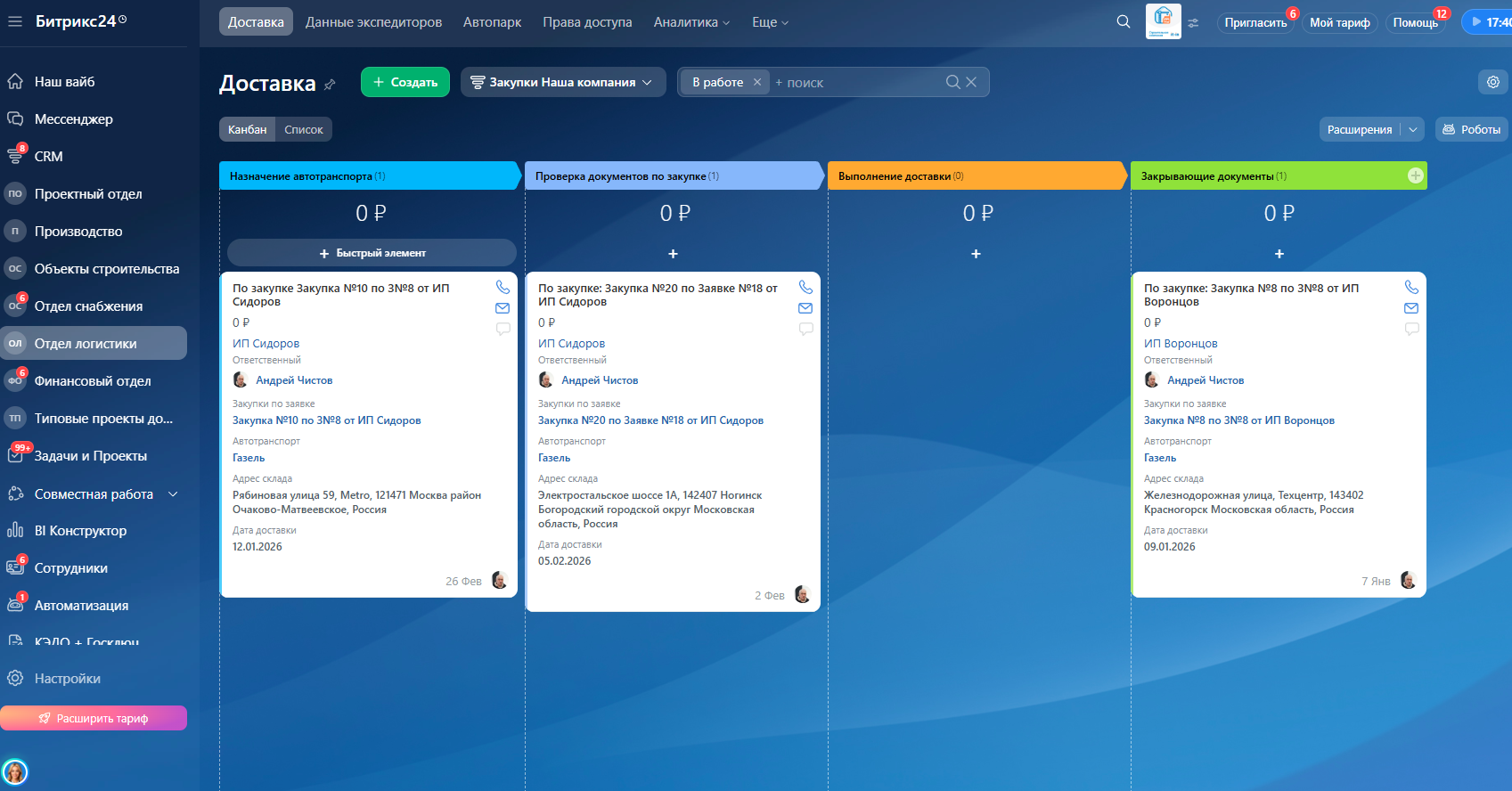Open chat icon on ИП Воронцов card
Viewport: 1512px width, 791px height.
(x=1411, y=329)
